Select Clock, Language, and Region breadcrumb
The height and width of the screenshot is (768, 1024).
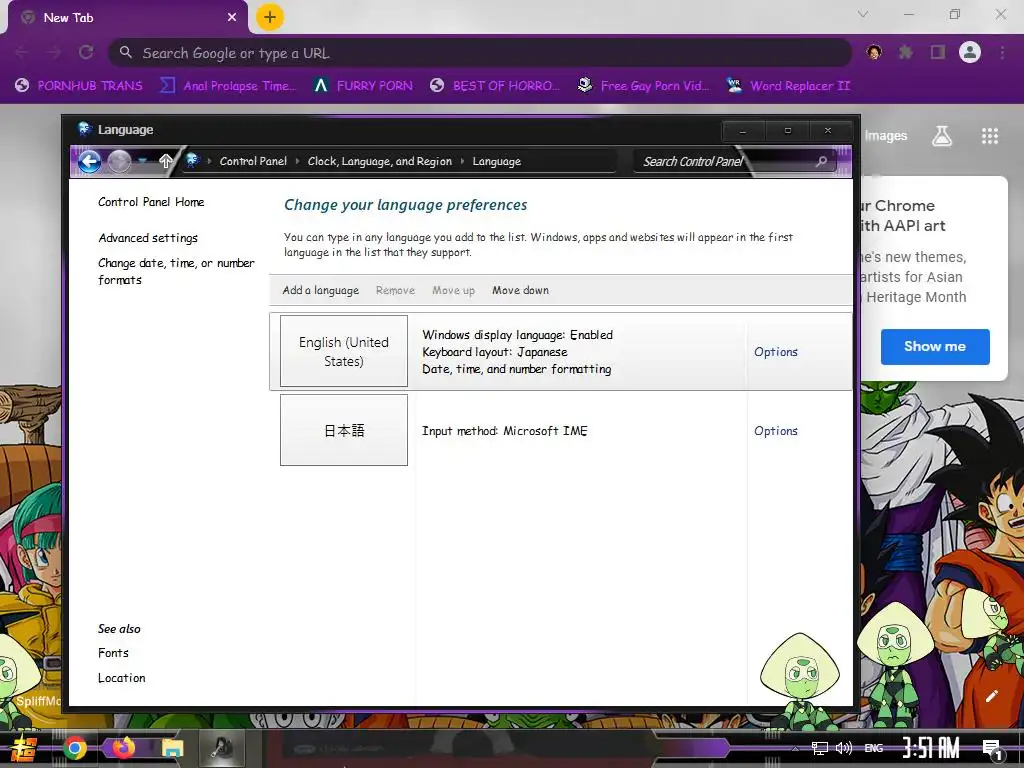pos(379,161)
